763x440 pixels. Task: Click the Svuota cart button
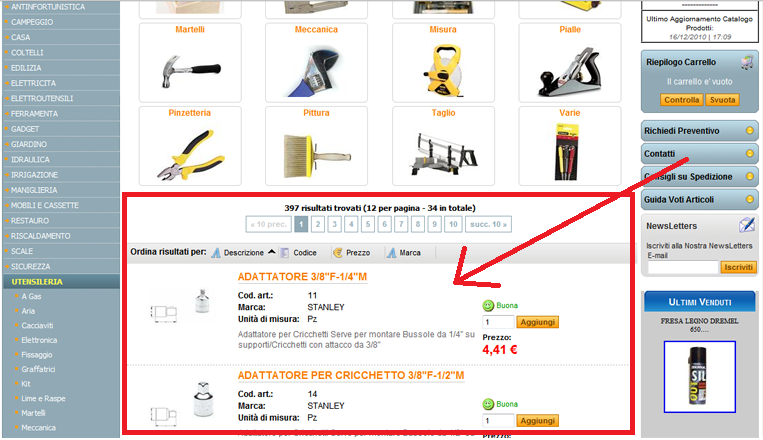coord(723,100)
